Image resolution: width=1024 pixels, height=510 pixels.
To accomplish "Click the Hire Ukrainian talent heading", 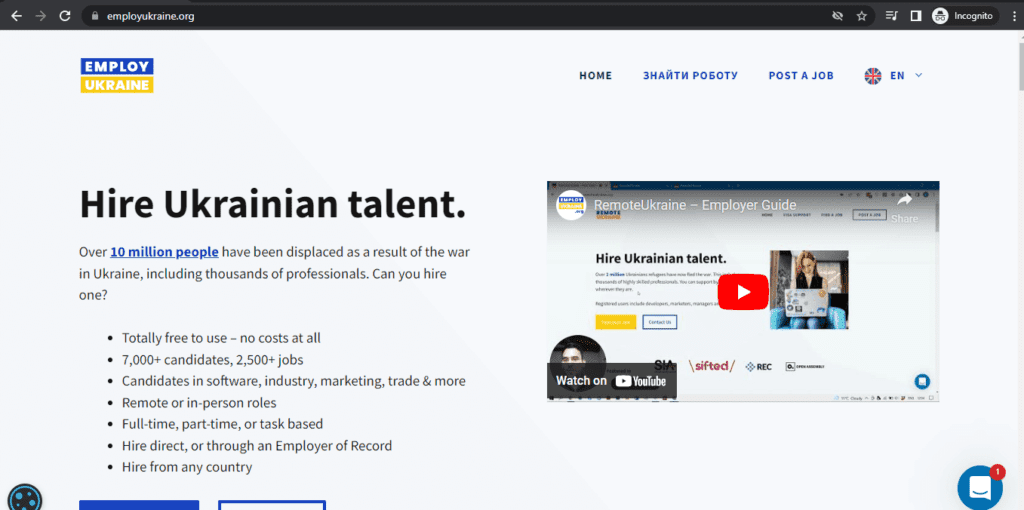I will 273,204.
